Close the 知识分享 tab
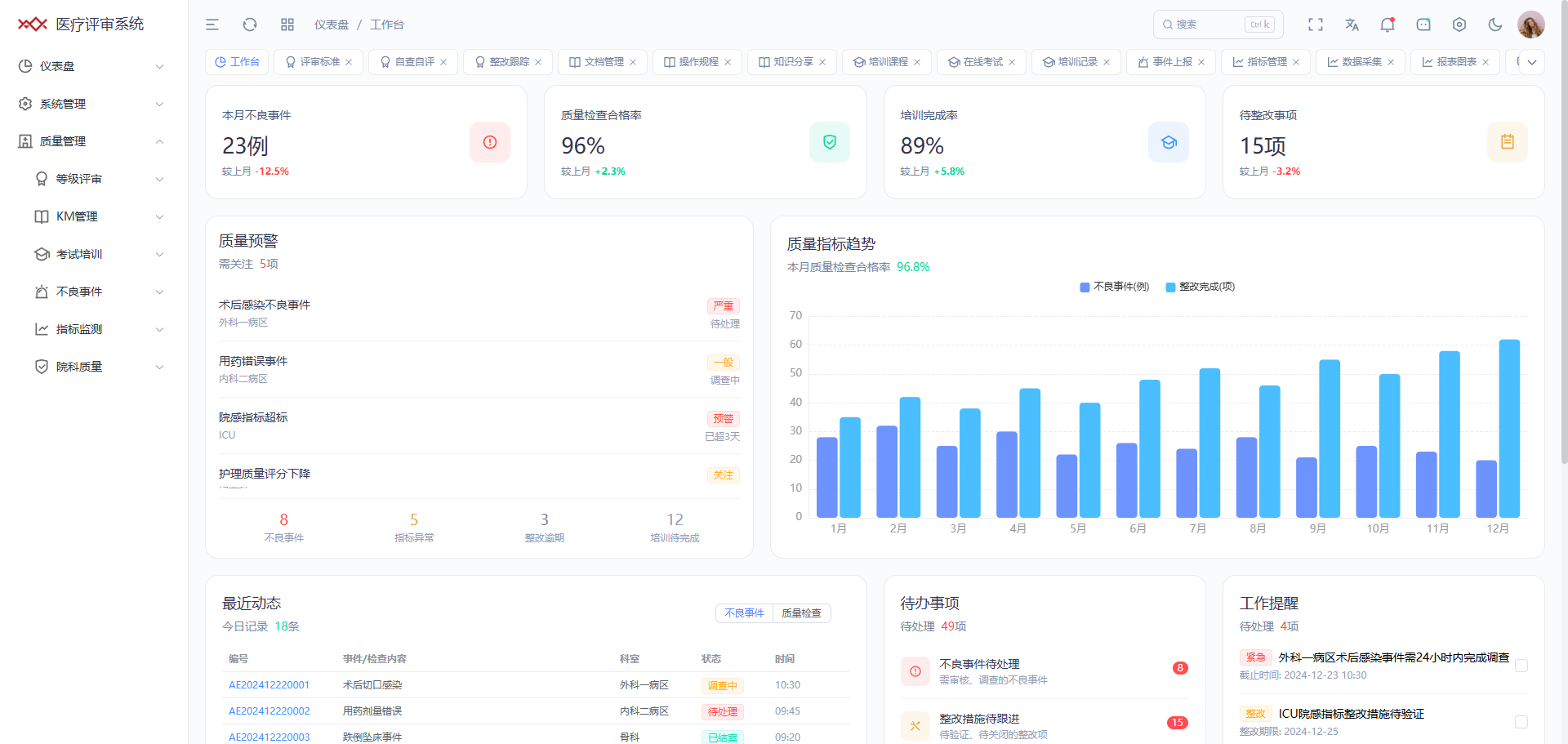Viewport: 1568px width, 744px height. pos(822,62)
